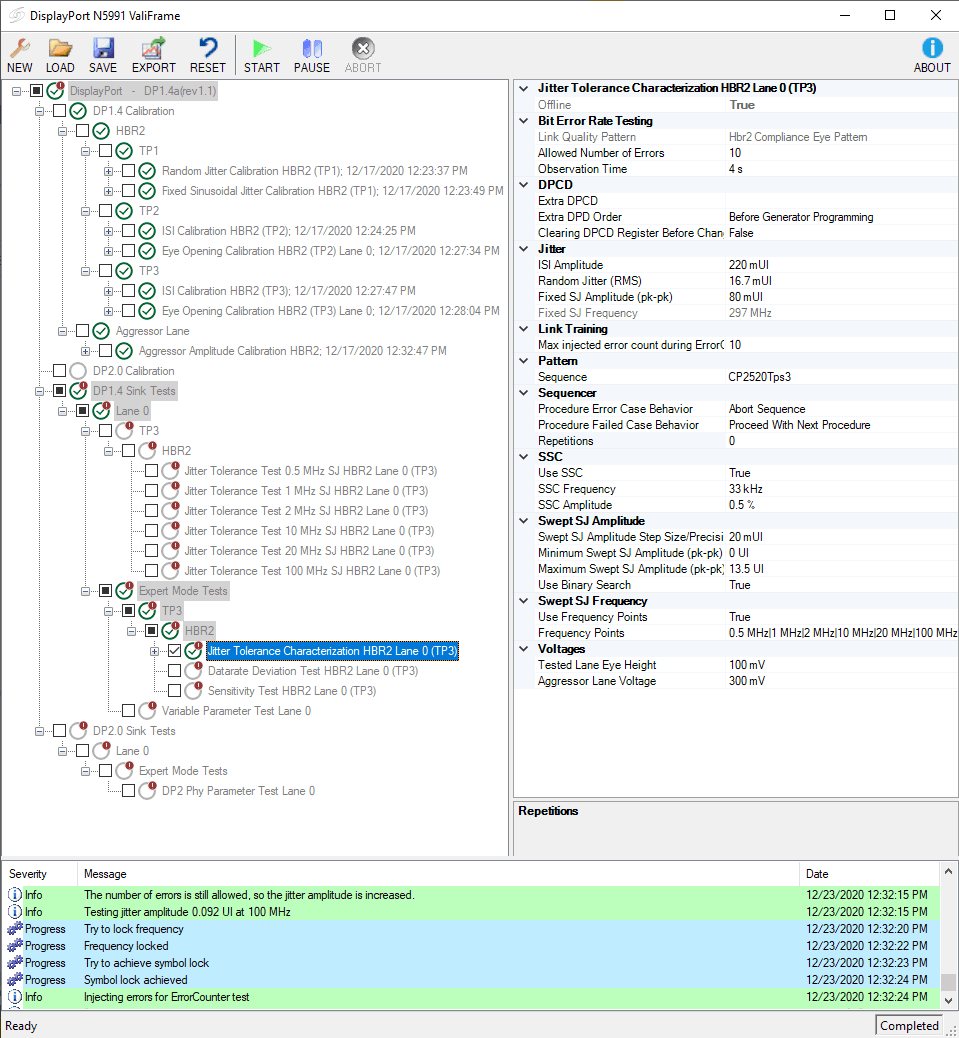Click the NEW wrench icon in toolbar
Image resolution: width=959 pixels, height=1038 pixels.
pos(19,48)
